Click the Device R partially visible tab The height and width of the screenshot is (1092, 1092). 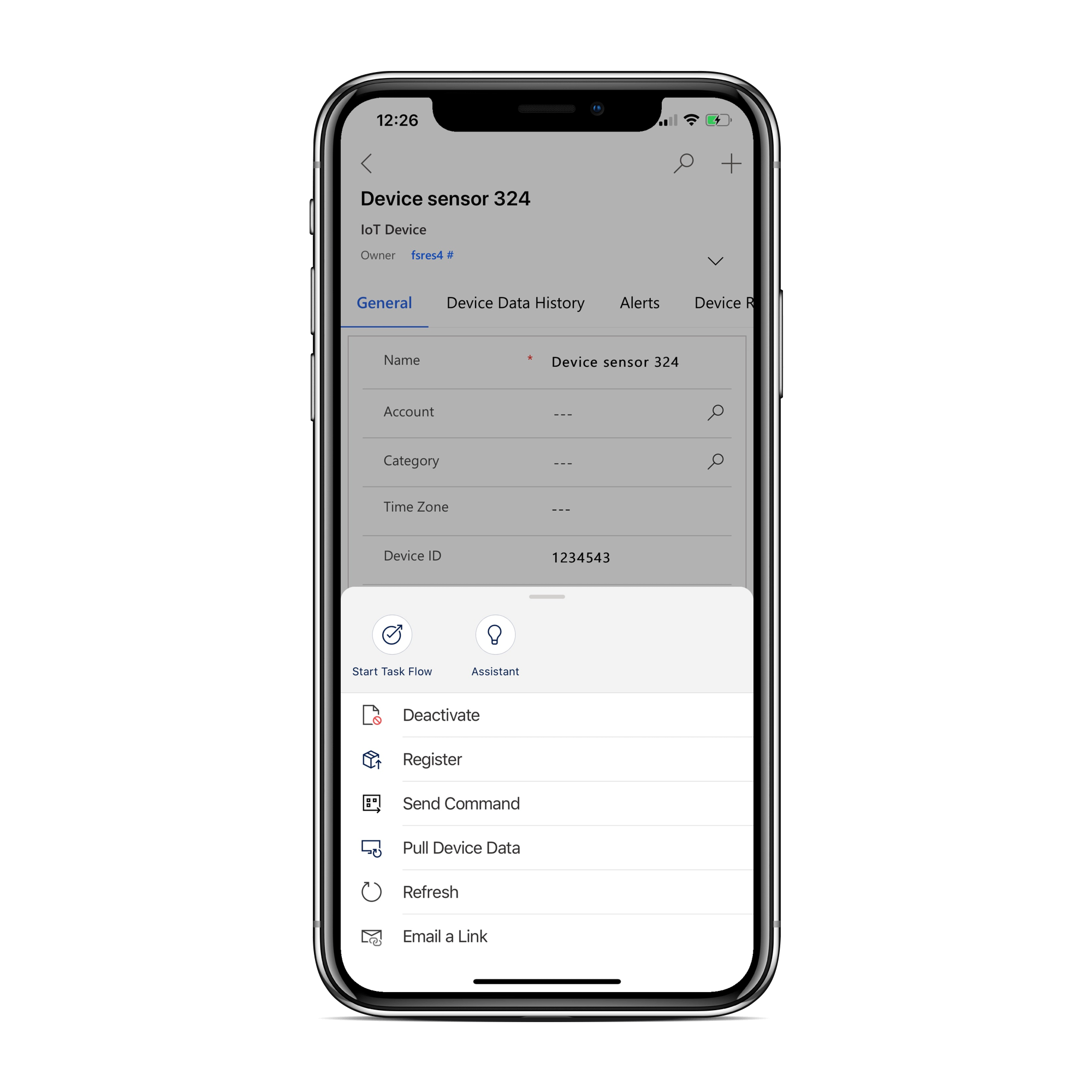724,302
